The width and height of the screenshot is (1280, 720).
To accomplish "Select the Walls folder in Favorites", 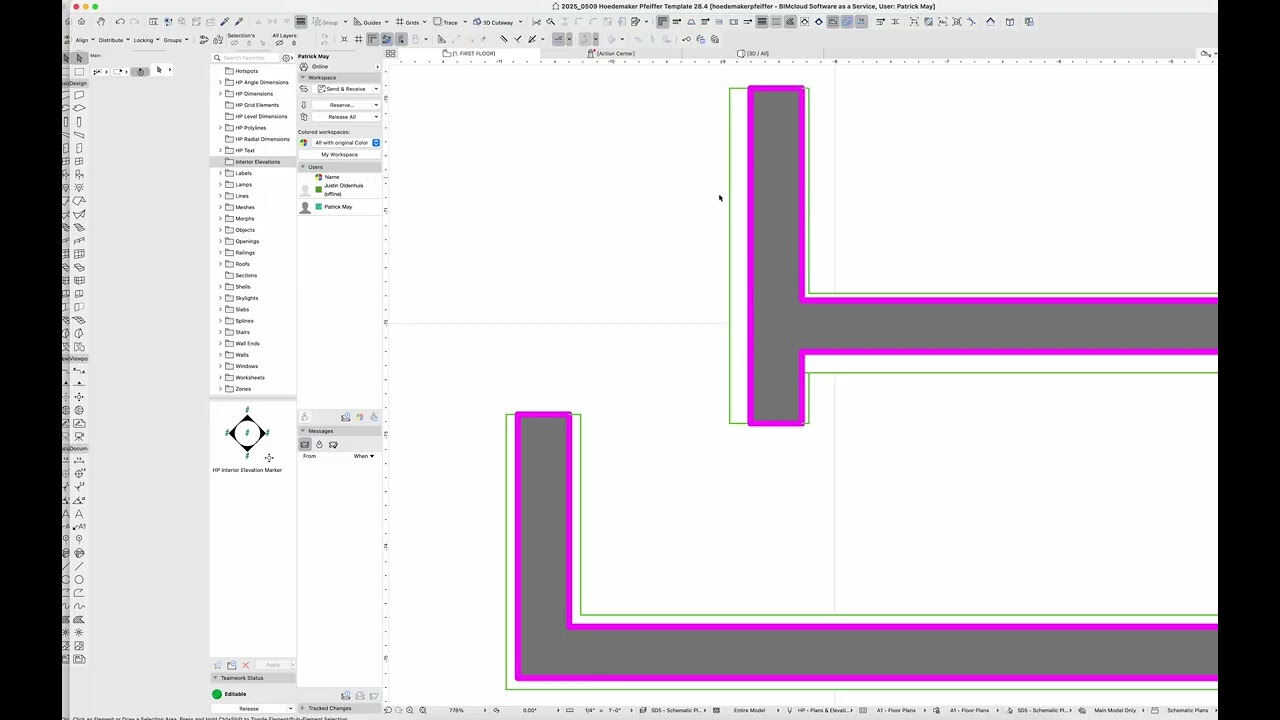I will (242, 355).
